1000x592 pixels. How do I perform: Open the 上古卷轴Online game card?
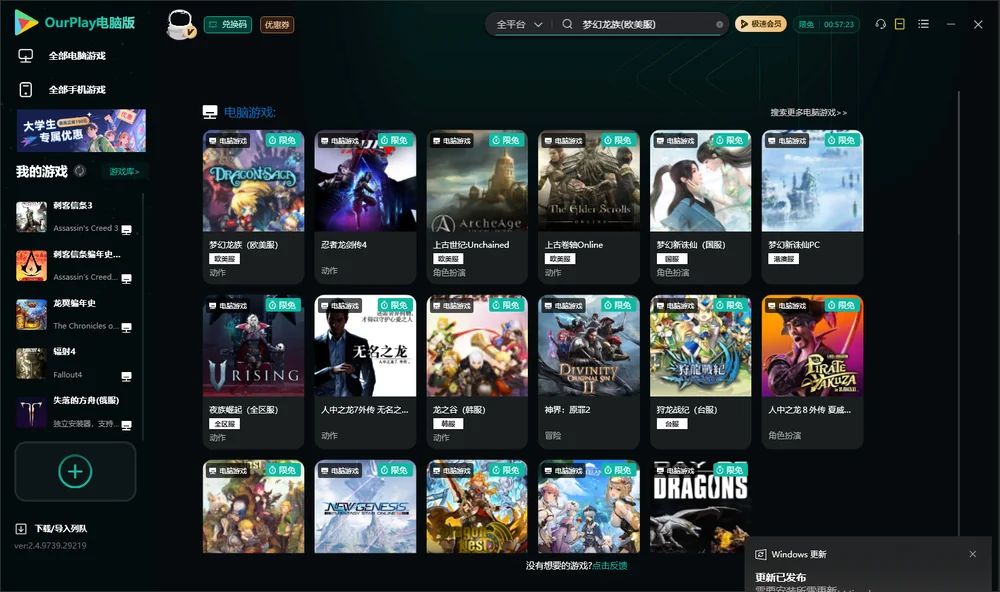point(589,207)
